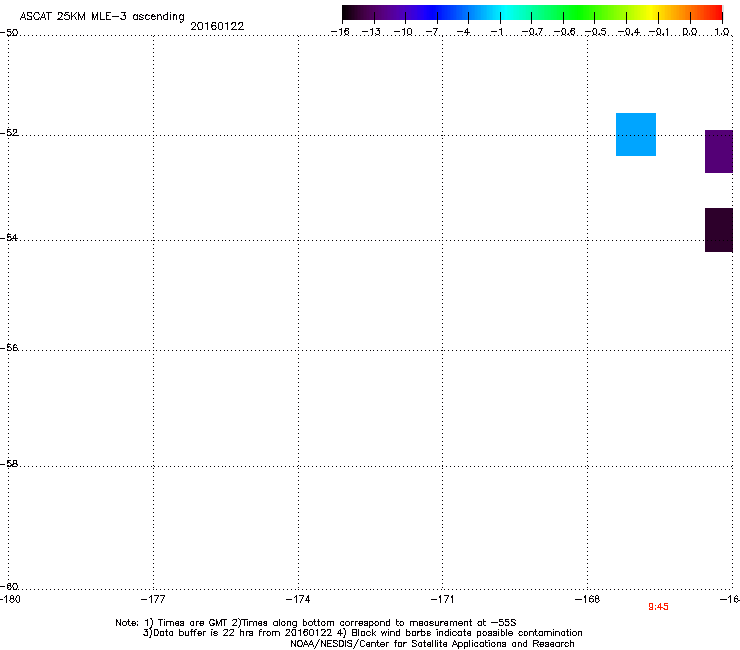Click the -58 latitude axis label

click(x=9, y=464)
